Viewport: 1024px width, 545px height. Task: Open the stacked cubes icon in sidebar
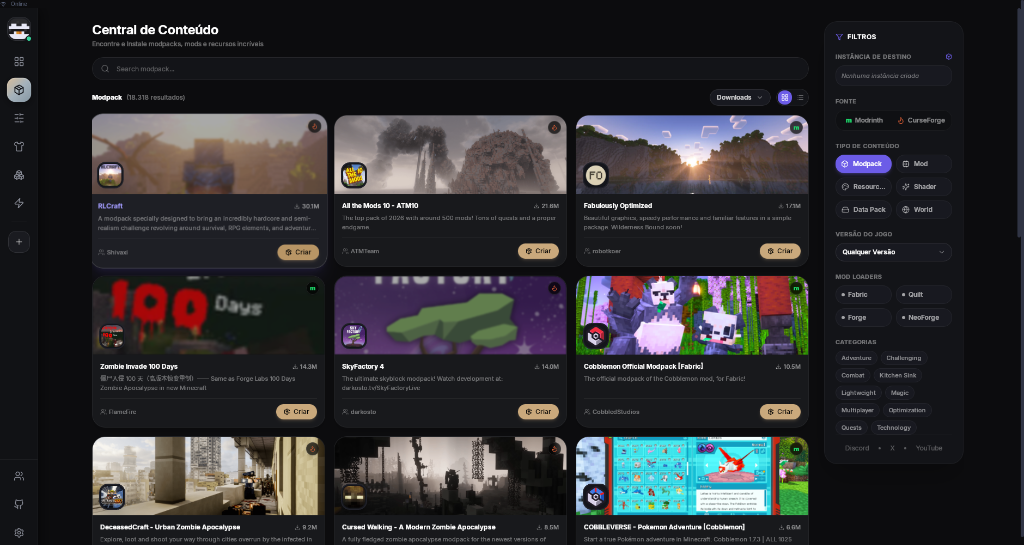(19, 175)
